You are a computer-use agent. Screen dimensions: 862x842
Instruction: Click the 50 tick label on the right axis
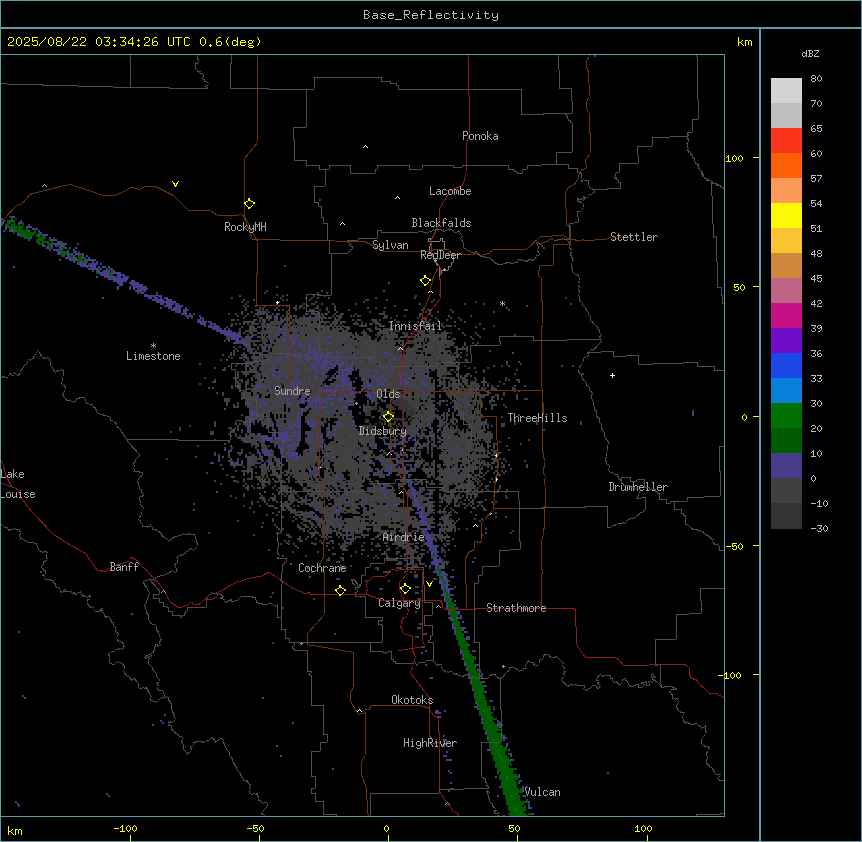739,287
